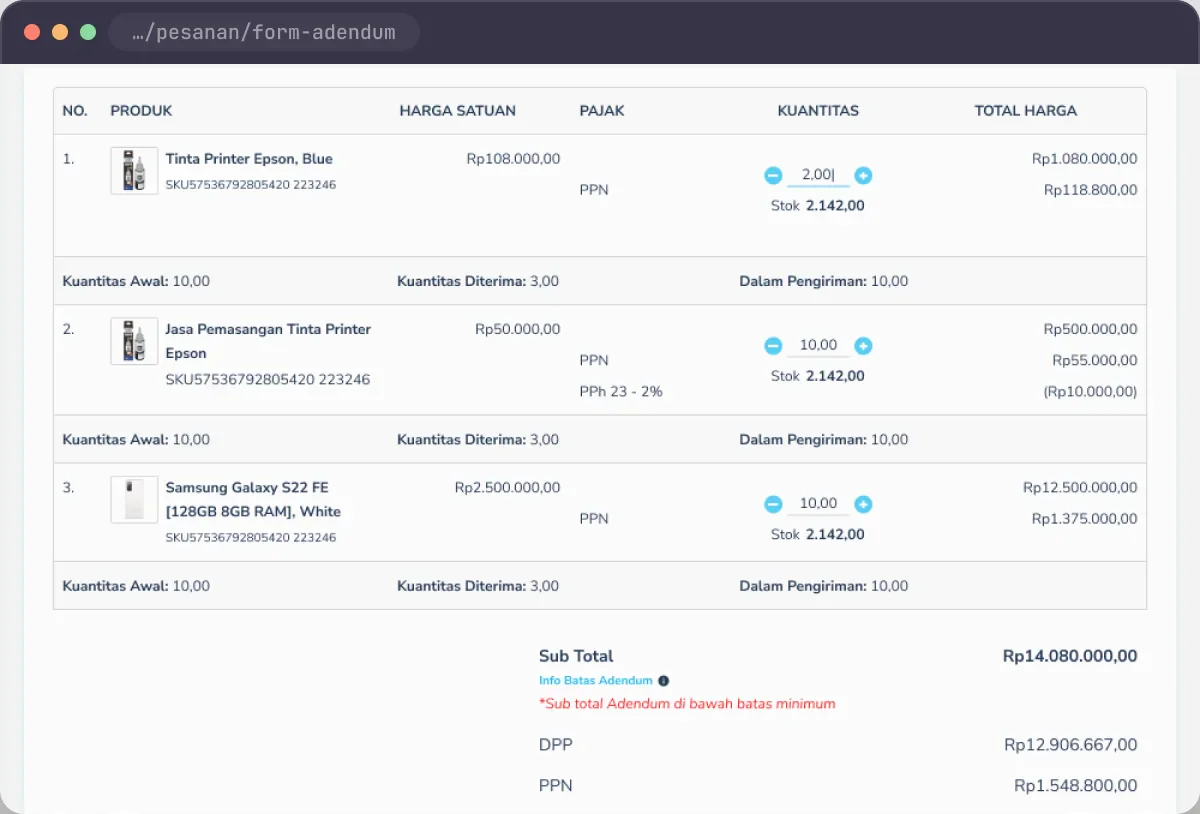
Task: Add one to Samsung Galaxy S22 FE quantity
Action: (x=864, y=503)
